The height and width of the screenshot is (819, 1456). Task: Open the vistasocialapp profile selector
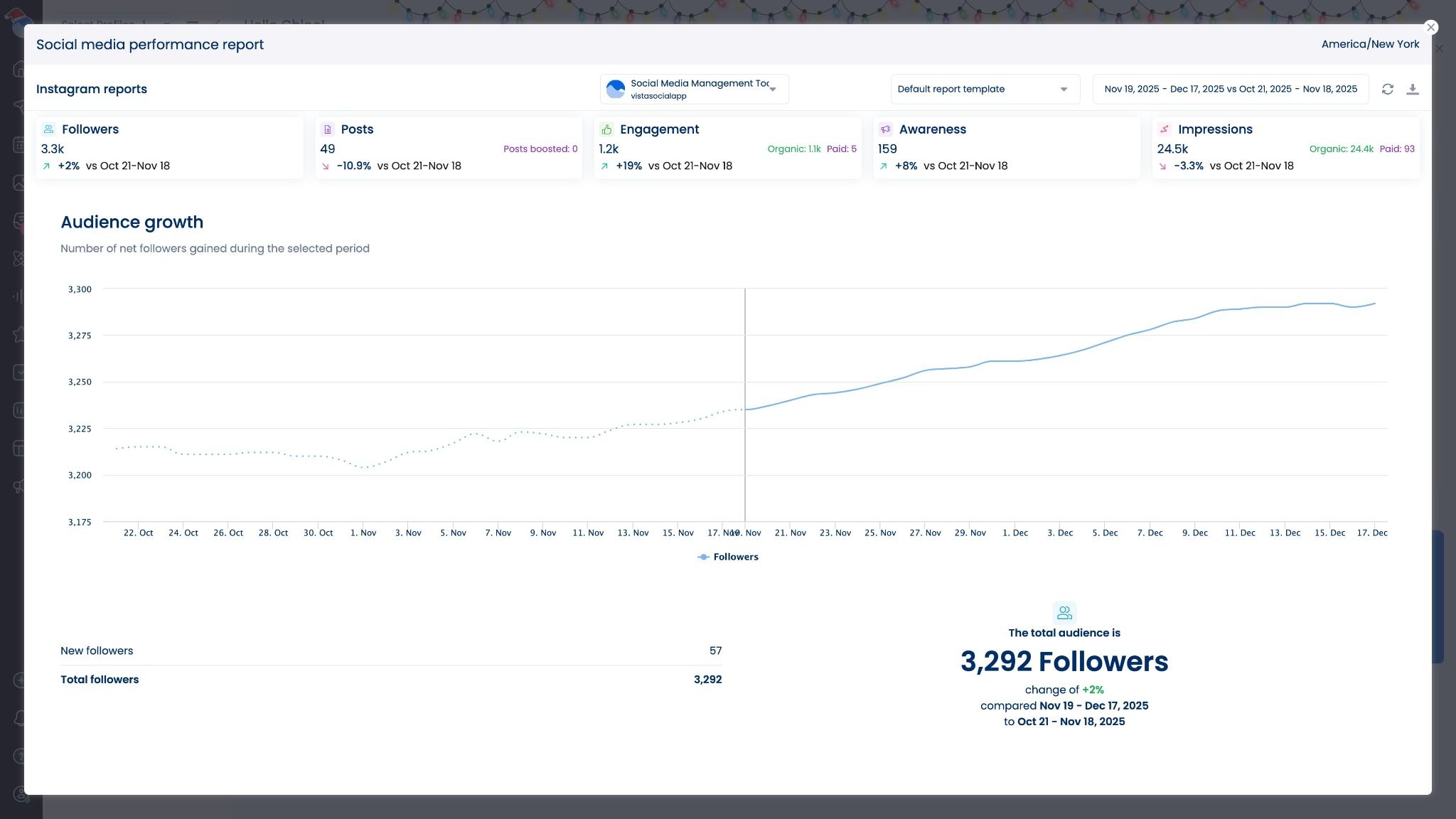[693, 89]
